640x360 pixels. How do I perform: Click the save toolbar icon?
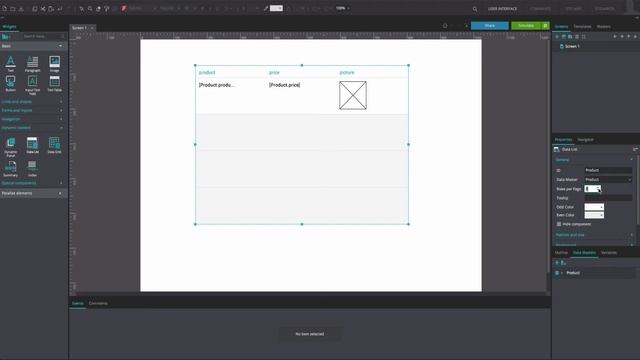click(x=21, y=9)
